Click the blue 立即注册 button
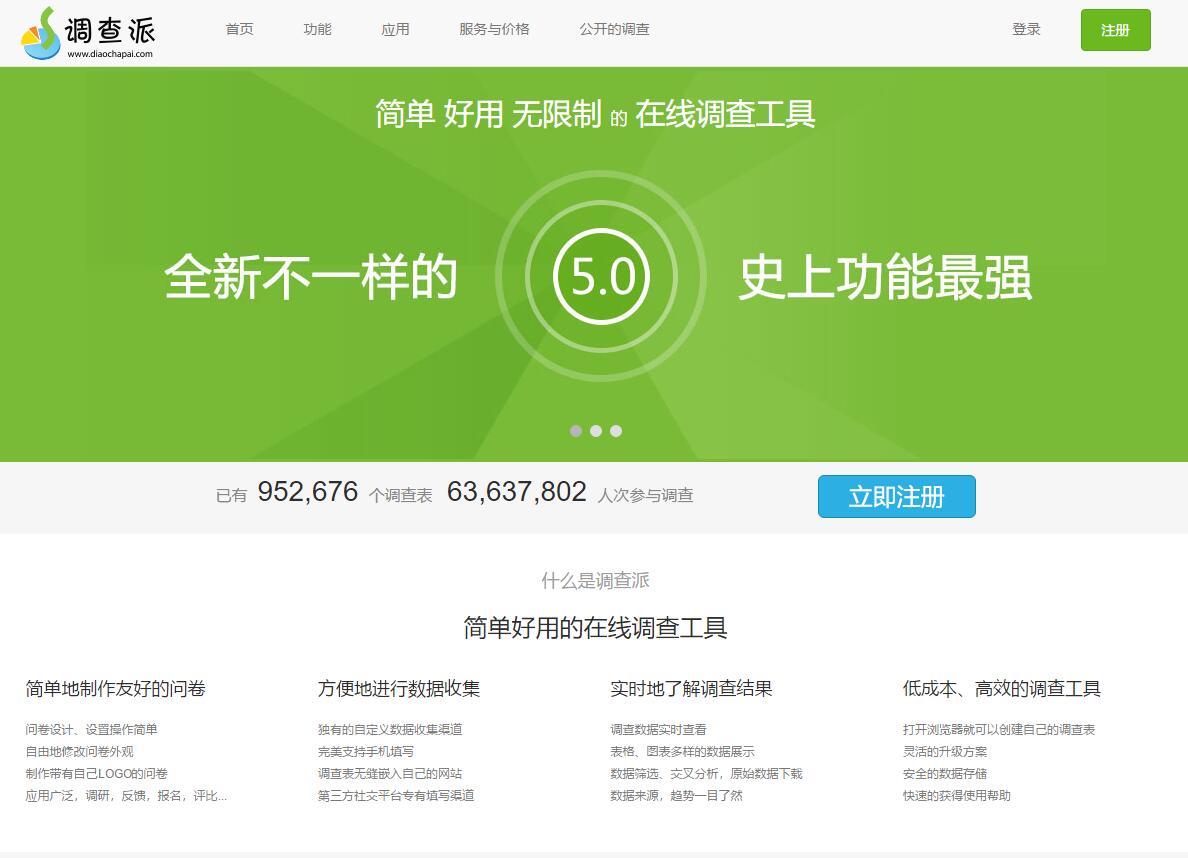Screen dimensions: 1188x858 [896, 496]
